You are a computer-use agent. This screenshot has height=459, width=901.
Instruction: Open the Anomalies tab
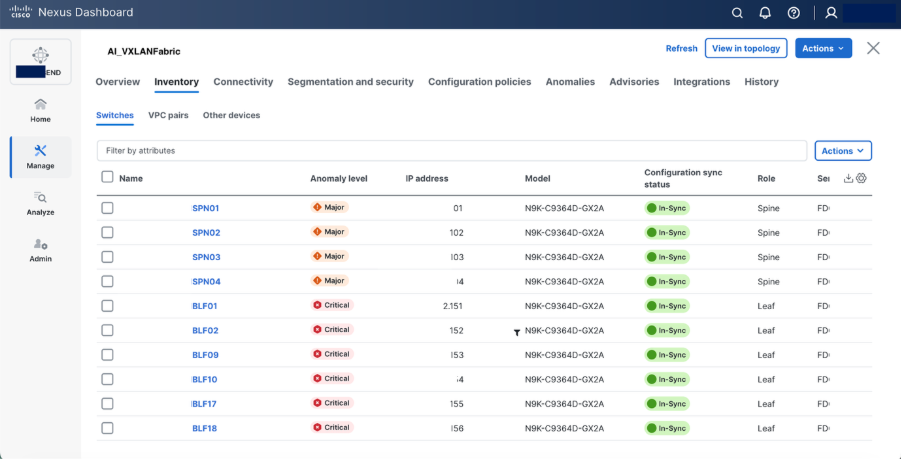(x=570, y=82)
